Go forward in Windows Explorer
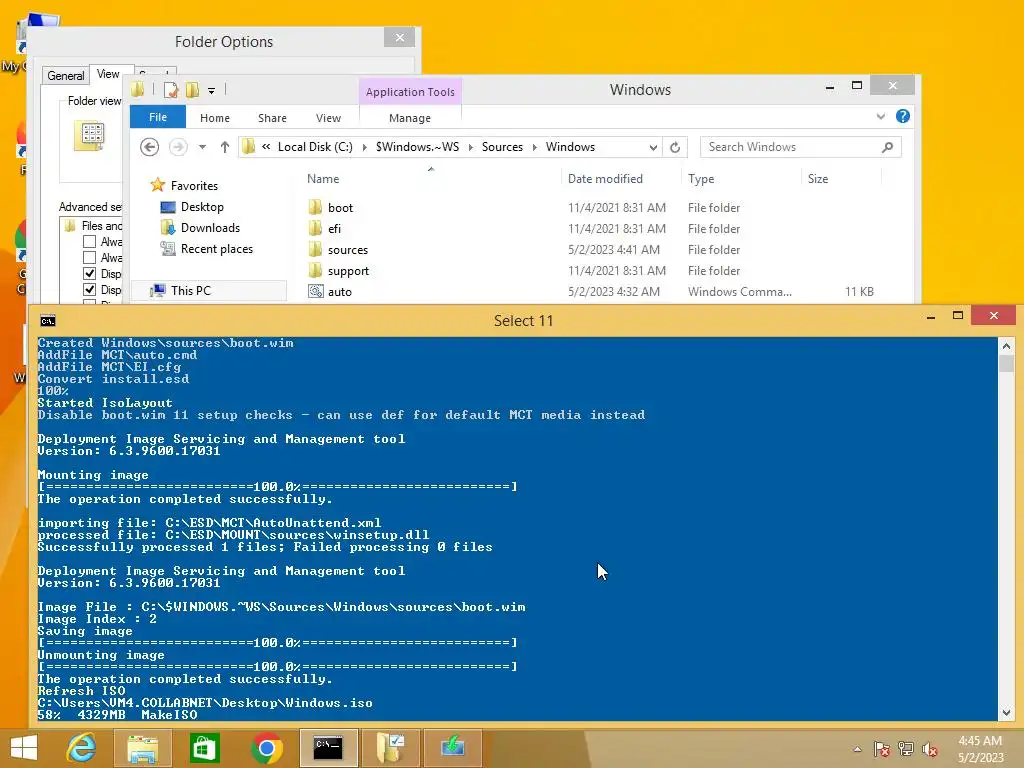Viewport: 1024px width, 768px height. tap(178, 147)
